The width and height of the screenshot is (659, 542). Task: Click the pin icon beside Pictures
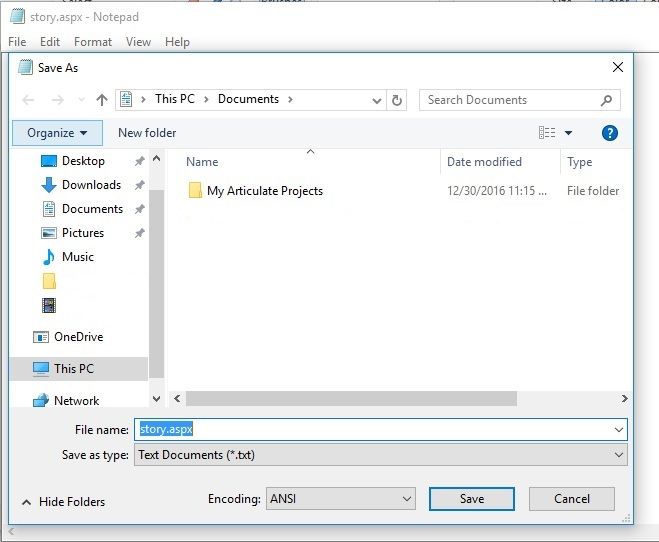pos(140,233)
